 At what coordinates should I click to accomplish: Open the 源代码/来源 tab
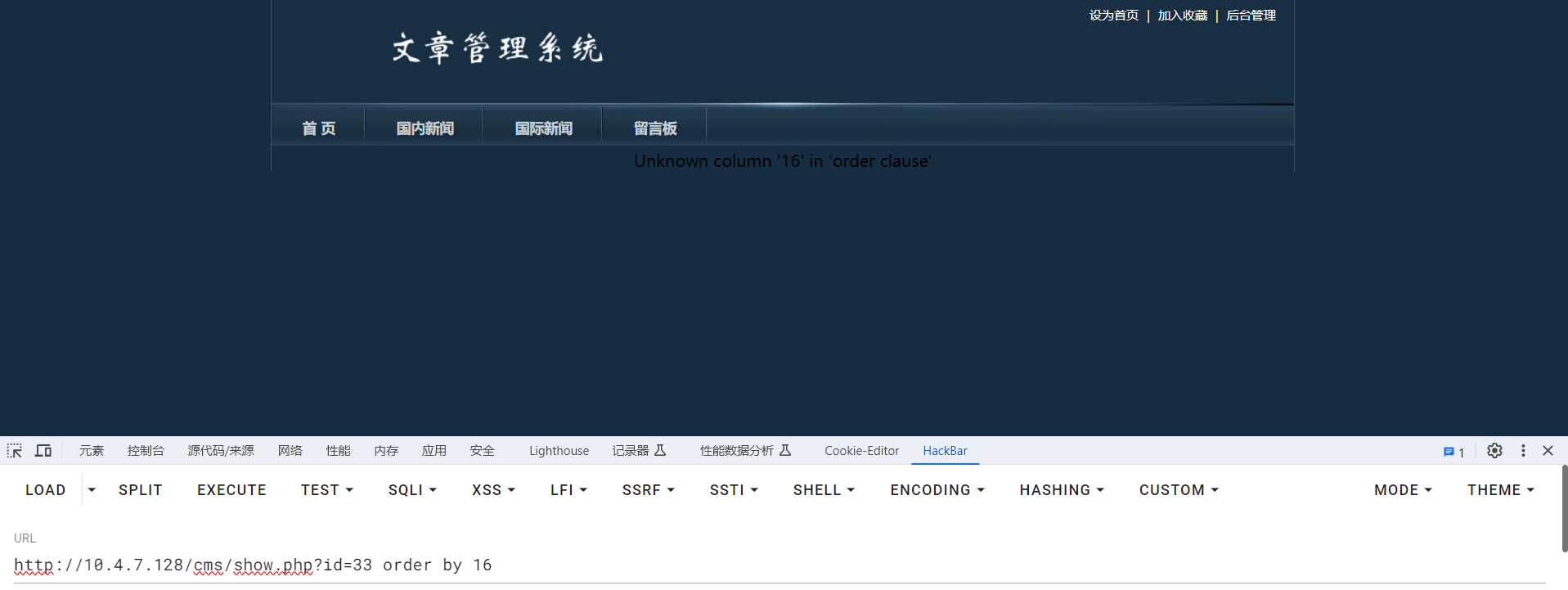221,451
